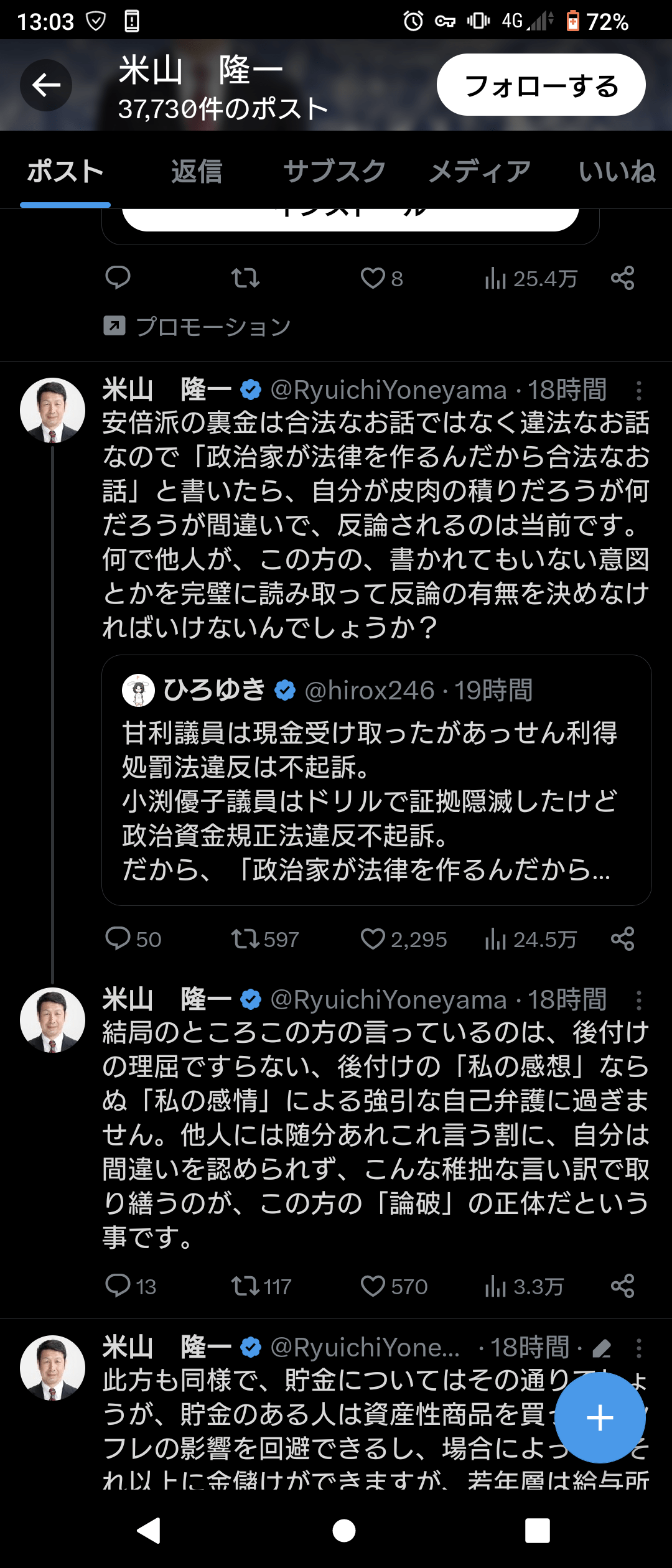Screen dimensions: 672x1568
Task: Like the promoted post with 8 likes
Action: pos(373,278)
